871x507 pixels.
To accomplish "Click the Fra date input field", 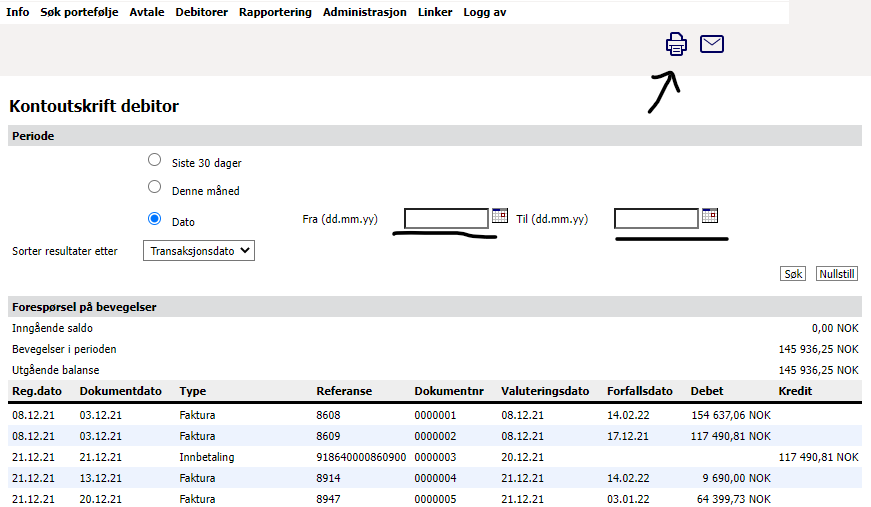I will tap(446, 218).
